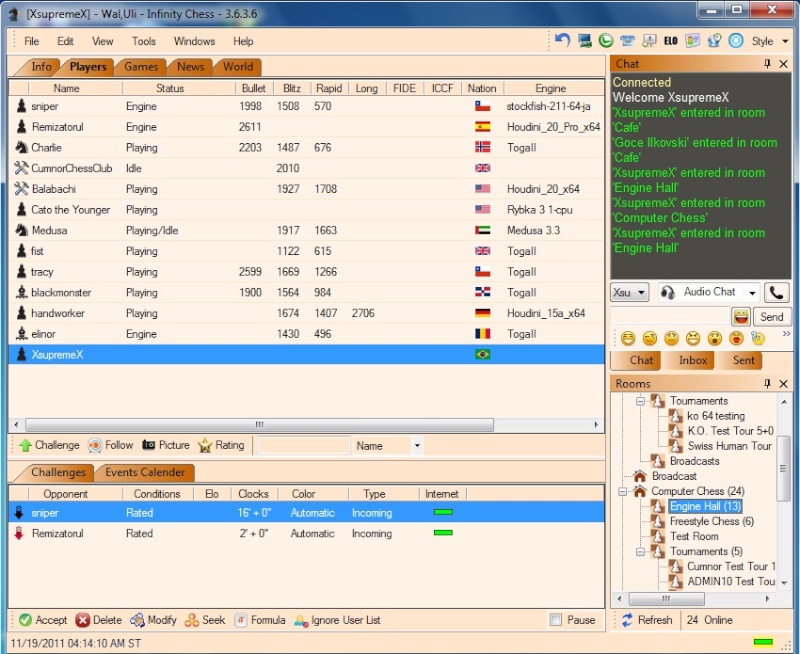The image size is (800, 654).
Task: Accept the selected challenge
Action: point(43,620)
